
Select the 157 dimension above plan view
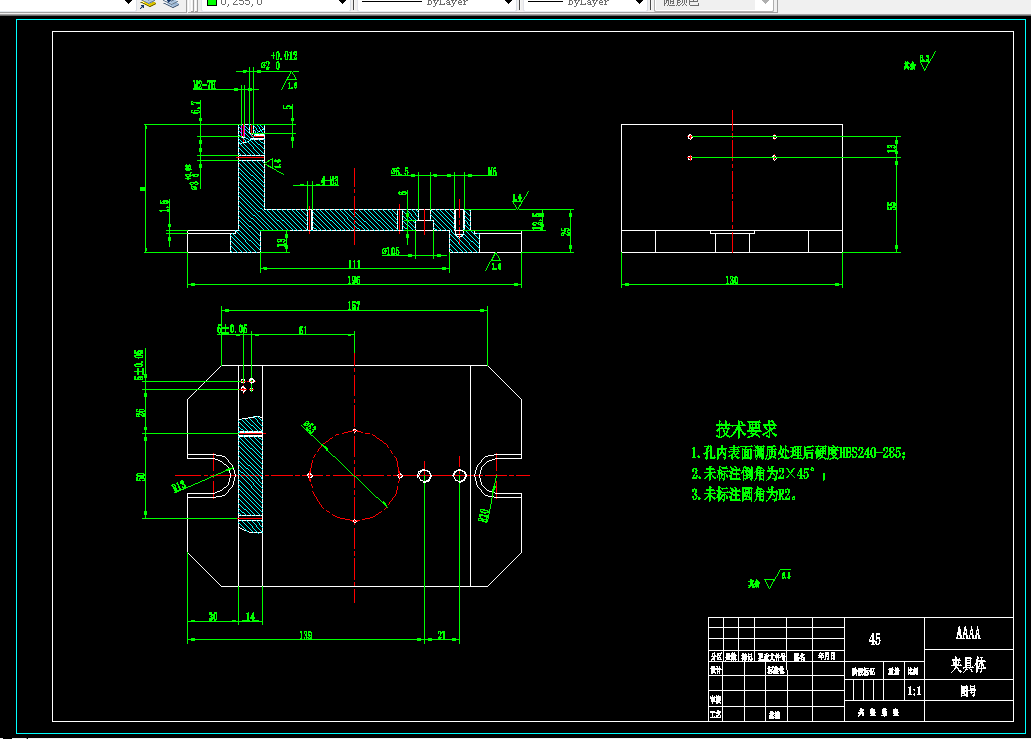coord(354,306)
